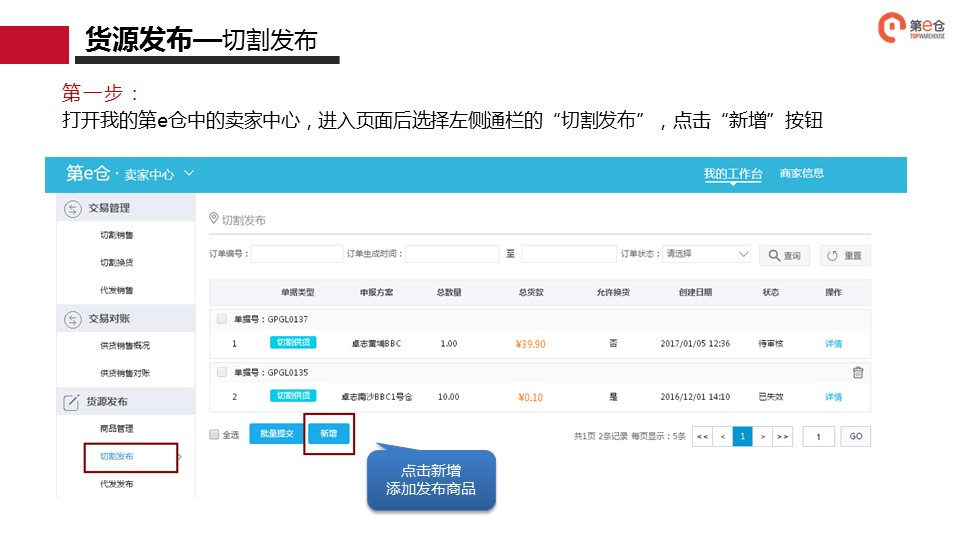Viewport: 960px width, 540px height.
Task: Click the 单据类型 column header
Action: (x=298, y=292)
